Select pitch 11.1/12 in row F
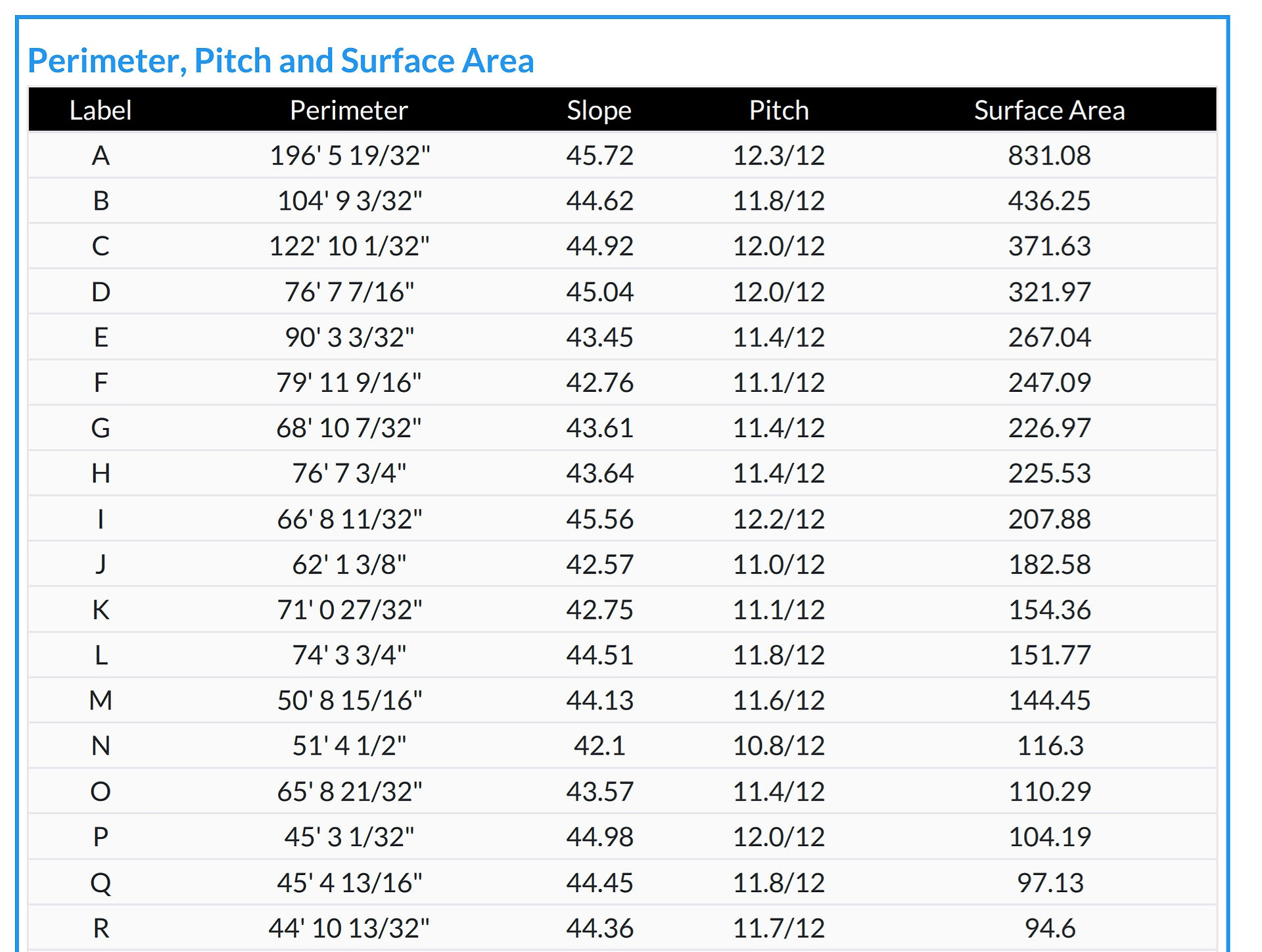The height and width of the screenshot is (952, 1262). point(779,383)
